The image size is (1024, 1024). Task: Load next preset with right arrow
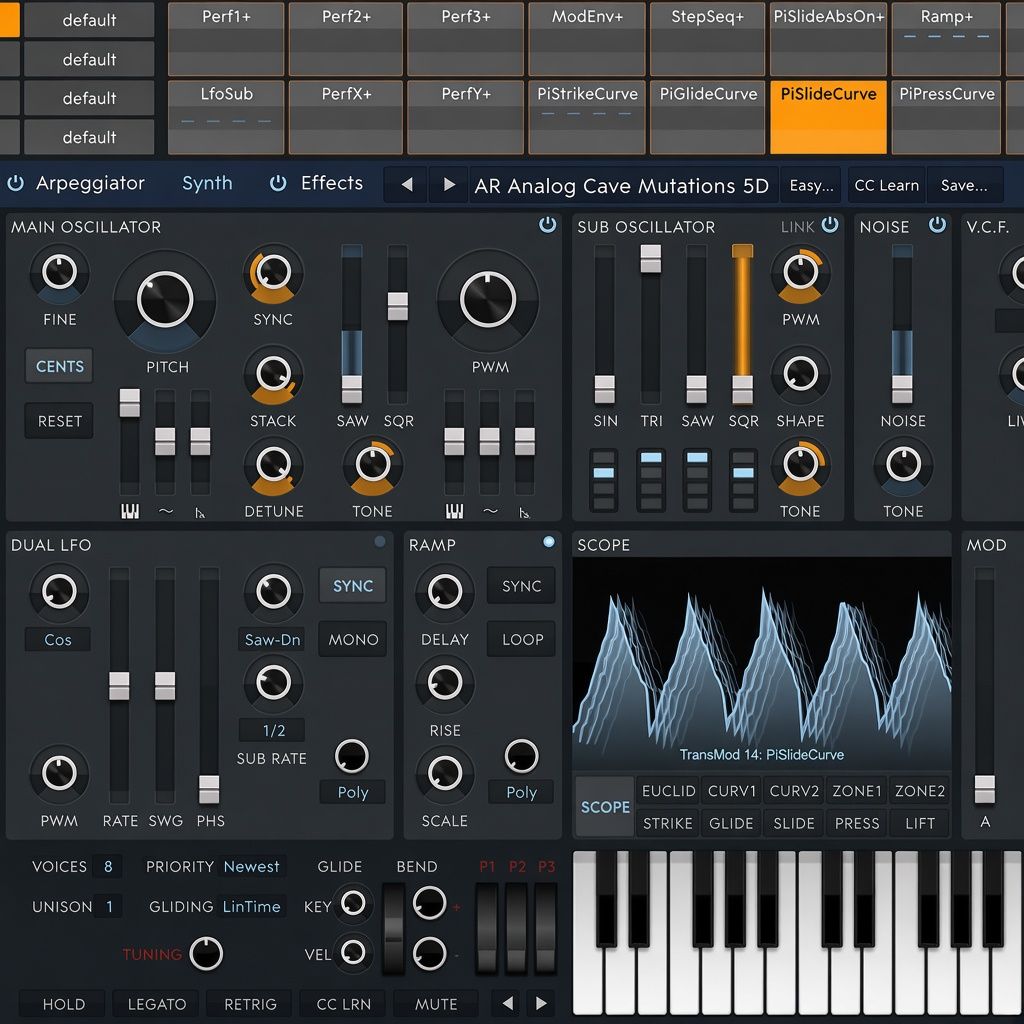449,185
